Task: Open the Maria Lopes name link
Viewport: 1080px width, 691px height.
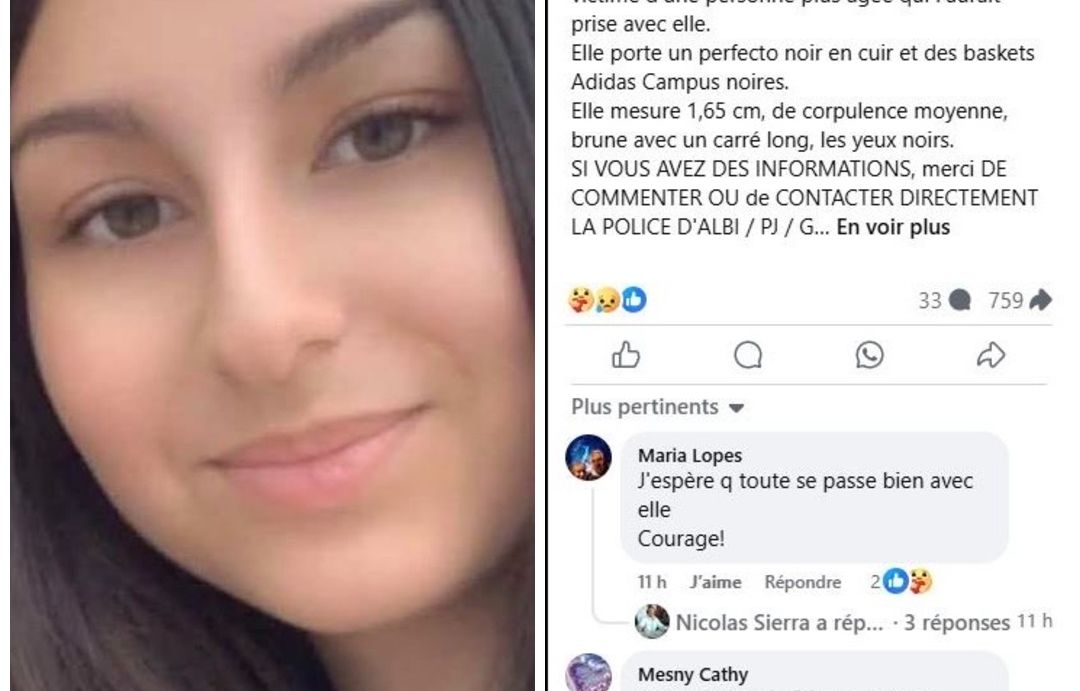Action: click(x=689, y=455)
